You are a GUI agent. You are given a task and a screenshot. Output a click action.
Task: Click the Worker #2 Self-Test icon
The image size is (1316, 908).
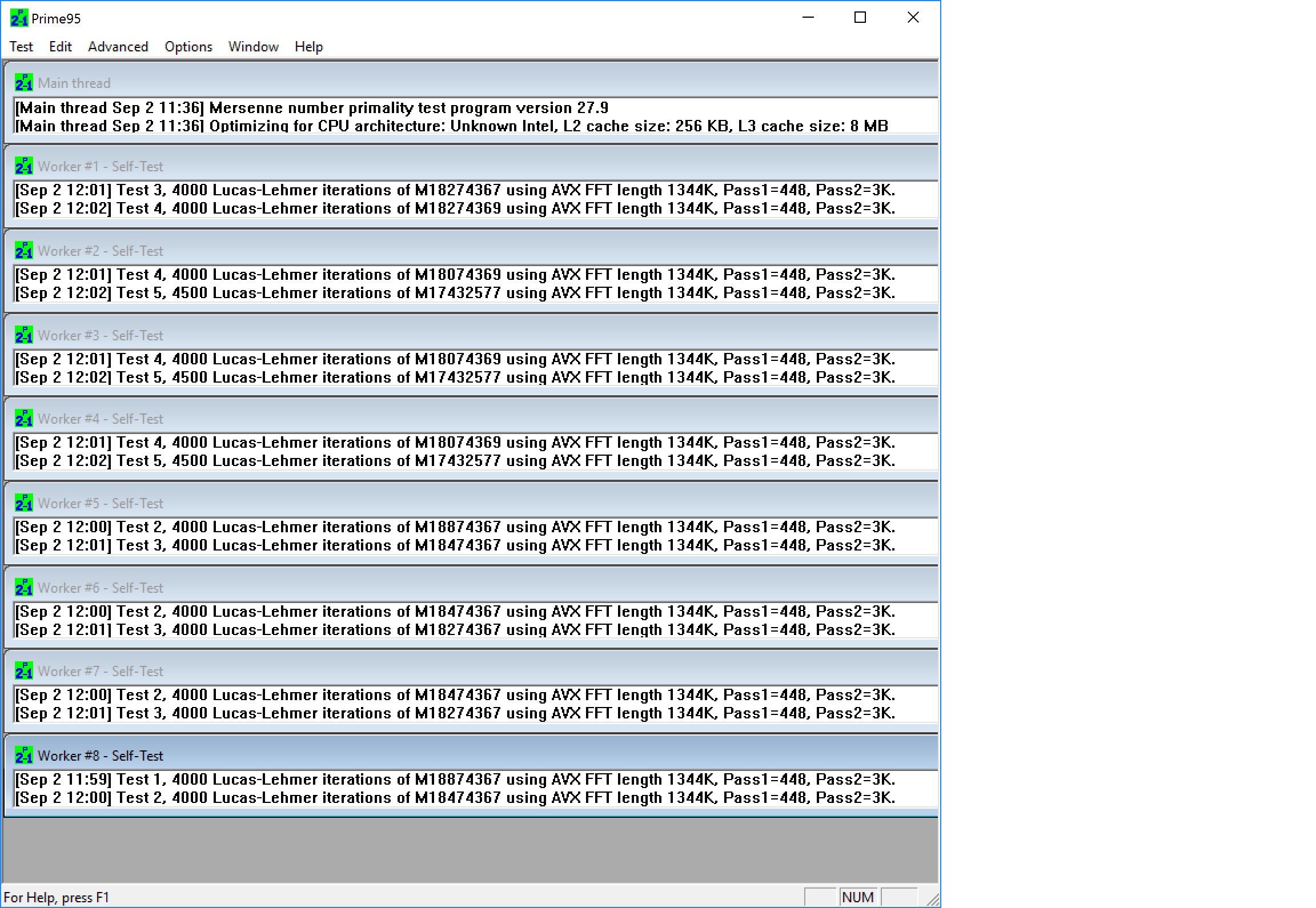(x=24, y=251)
